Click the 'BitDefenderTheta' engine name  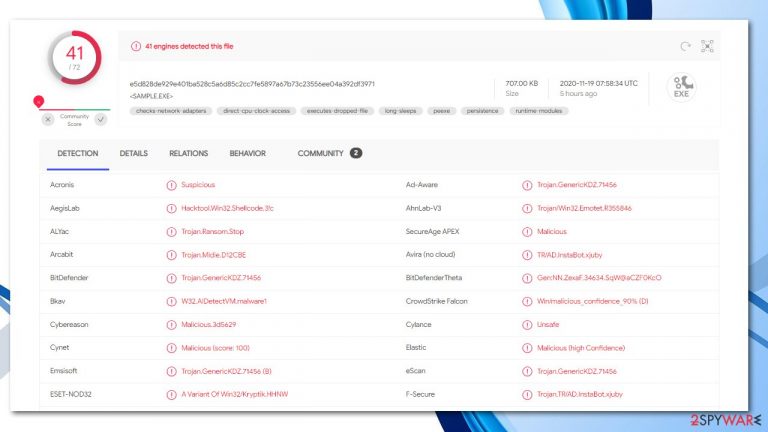[x=434, y=278]
